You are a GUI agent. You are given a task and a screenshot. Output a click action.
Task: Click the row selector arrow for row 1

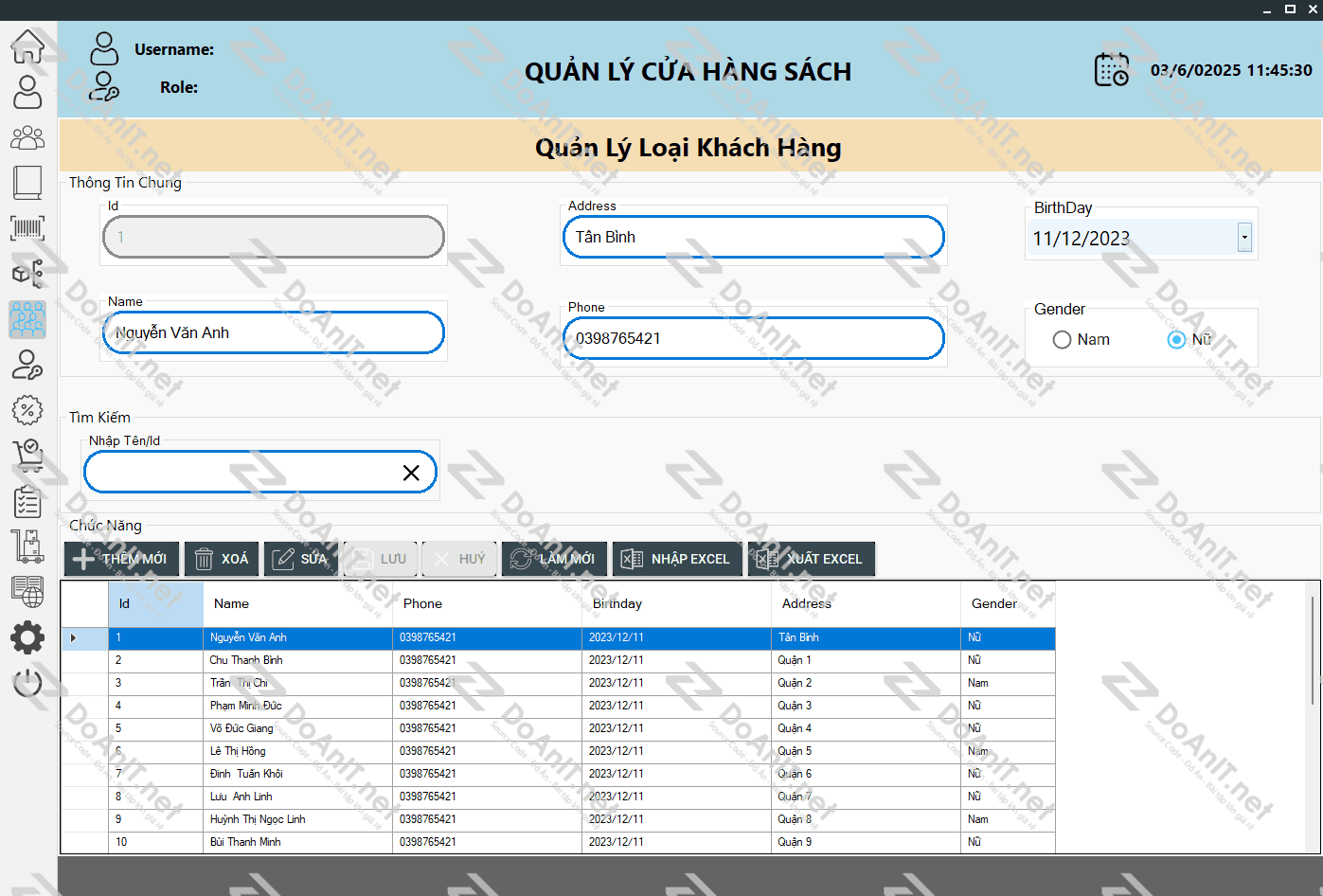[74, 638]
